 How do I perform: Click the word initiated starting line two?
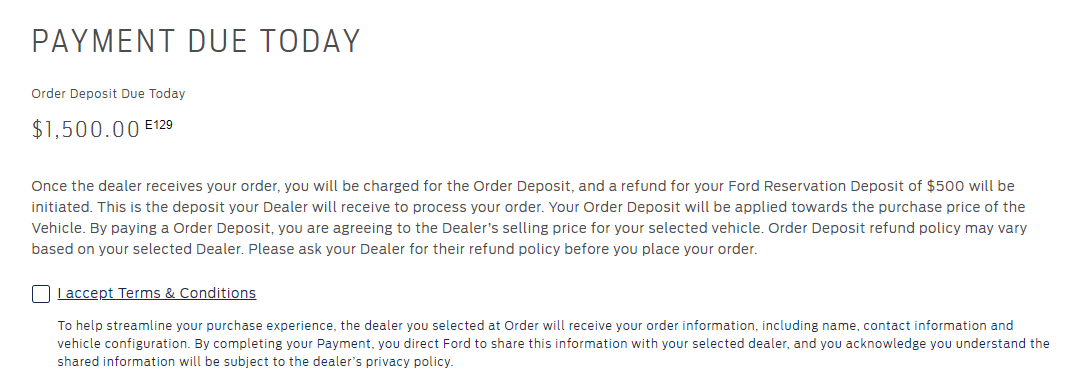point(62,207)
